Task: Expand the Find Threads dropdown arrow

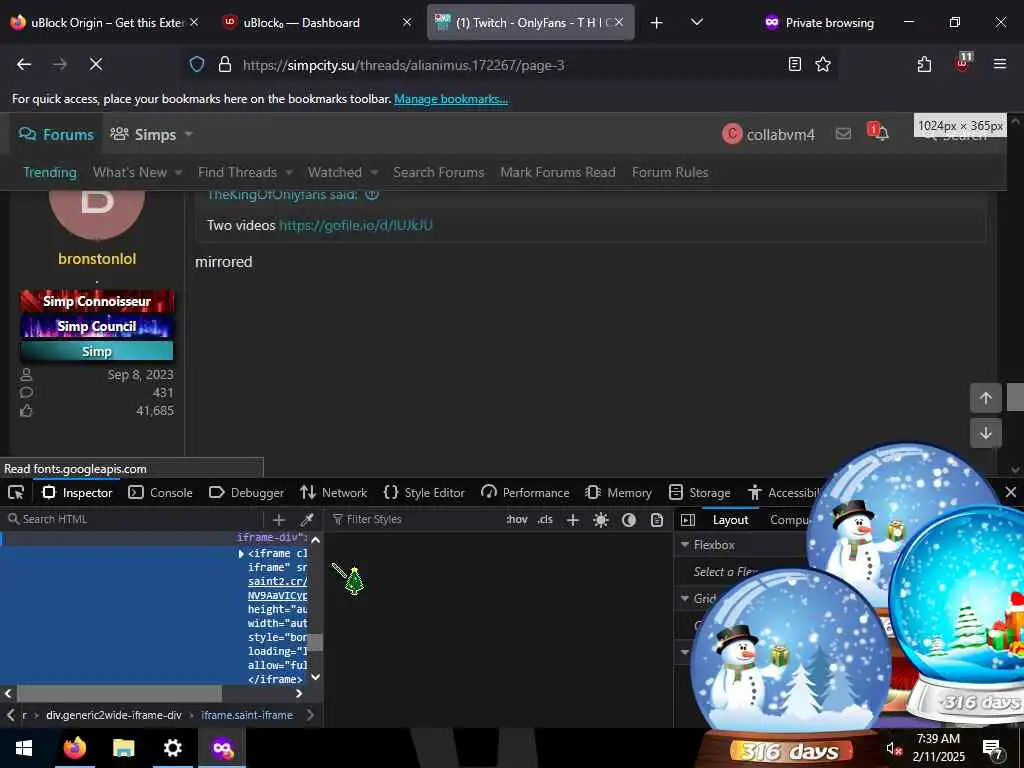Action: click(288, 172)
